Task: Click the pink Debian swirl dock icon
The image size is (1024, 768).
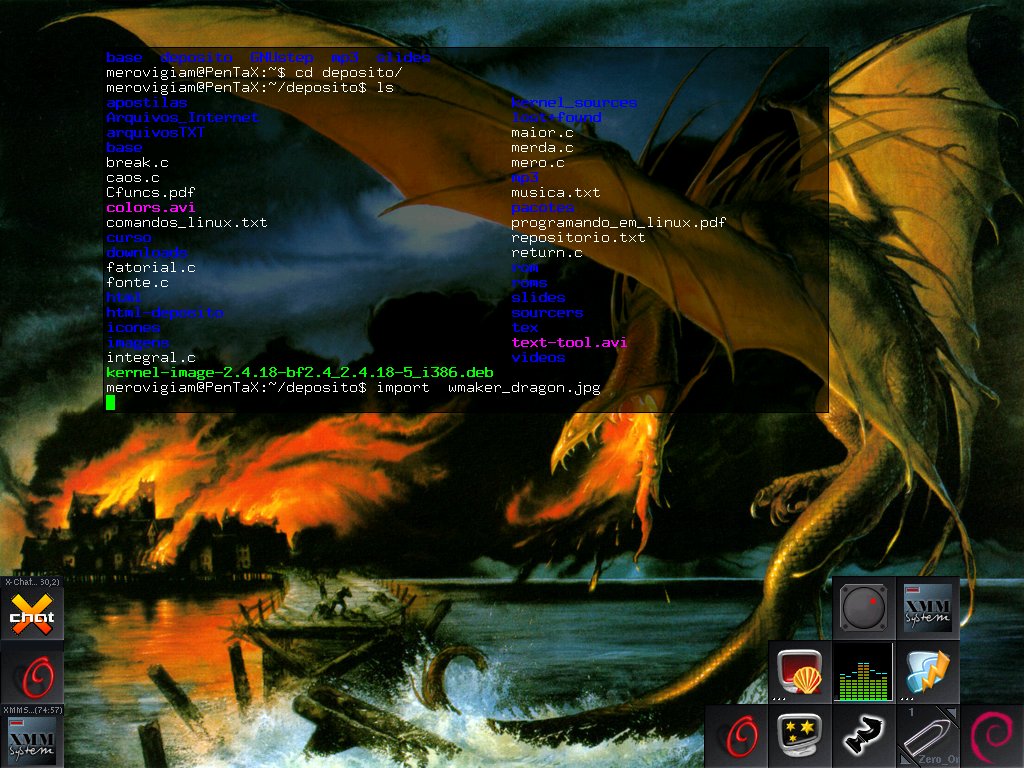Action: (992, 737)
